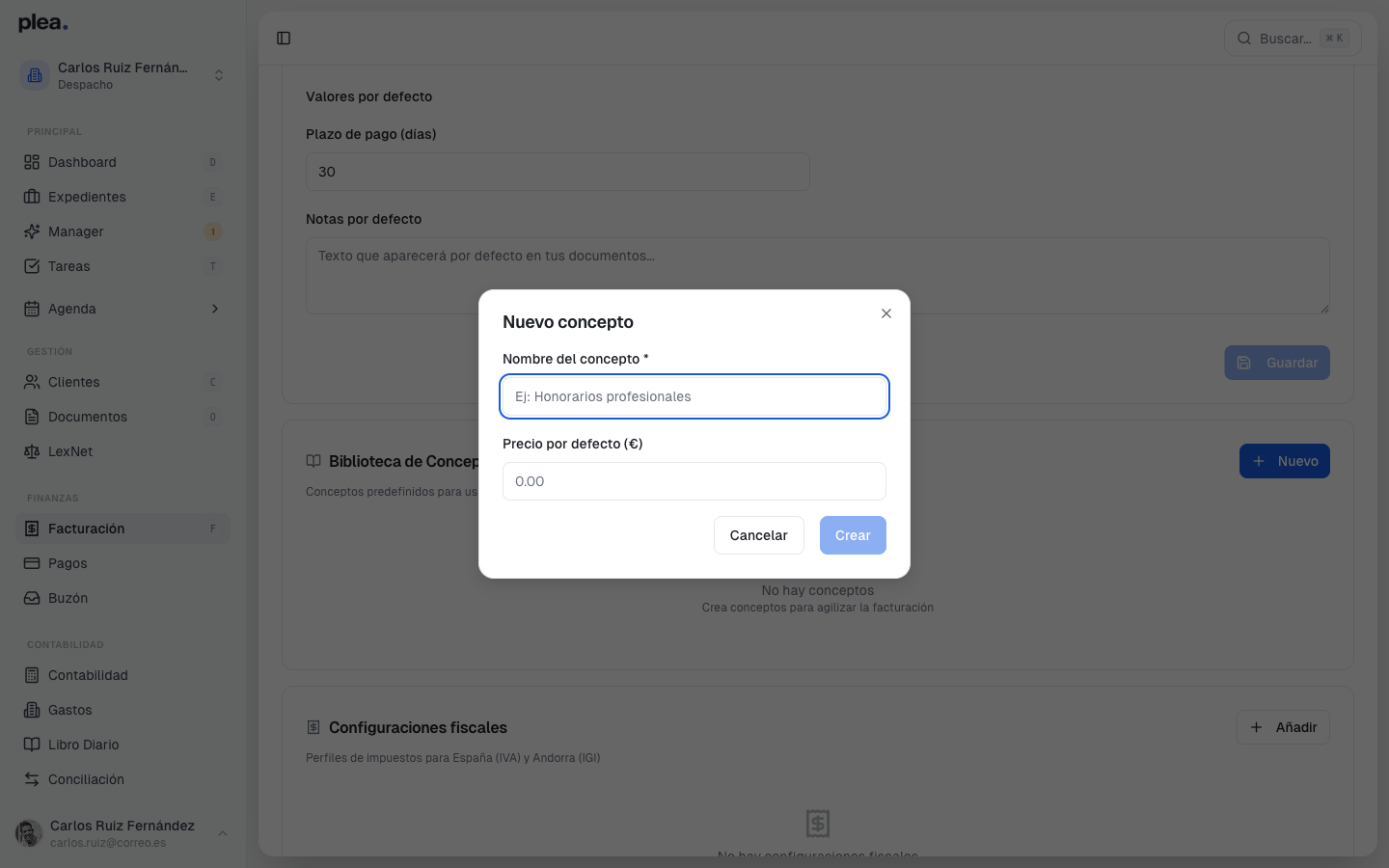Click the Despacho building avatar icon
The width and height of the screenshot is (1389, 868).
(x=35, y=75)
